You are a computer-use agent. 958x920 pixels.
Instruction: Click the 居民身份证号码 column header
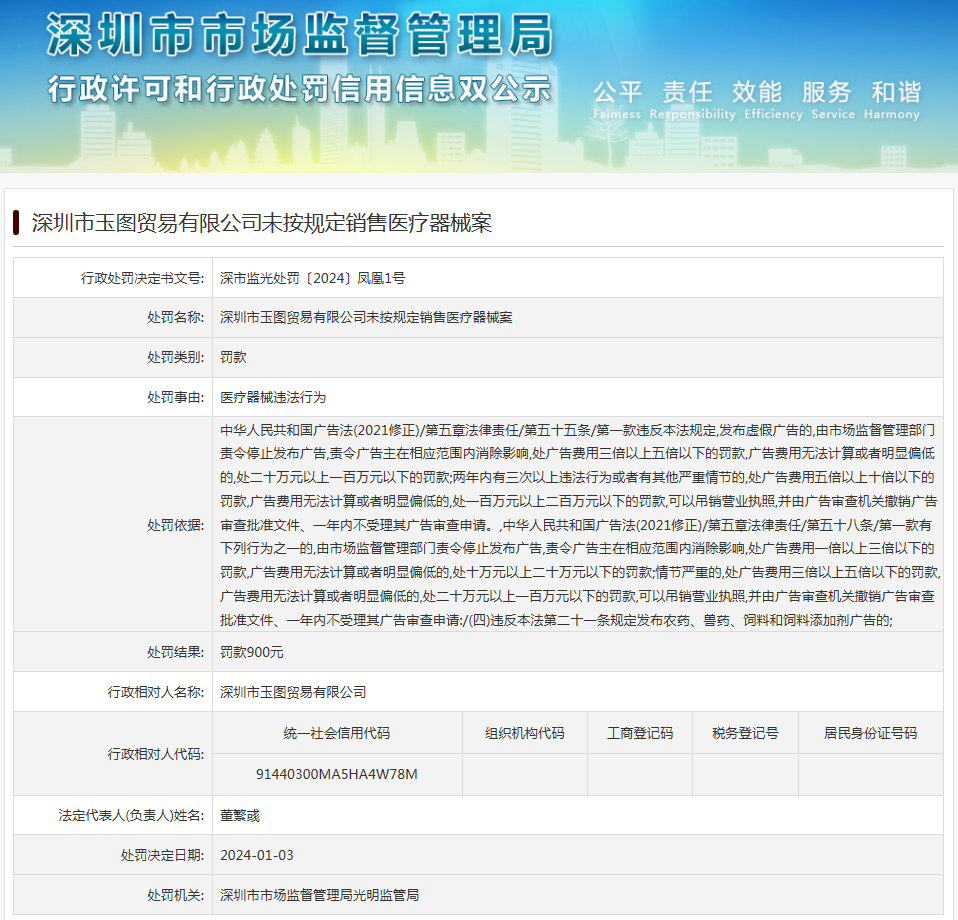coord(871,733)
